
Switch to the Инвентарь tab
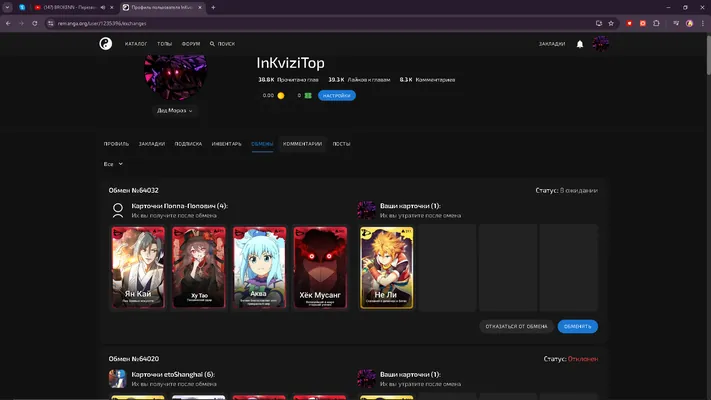(x=226, y=144)
